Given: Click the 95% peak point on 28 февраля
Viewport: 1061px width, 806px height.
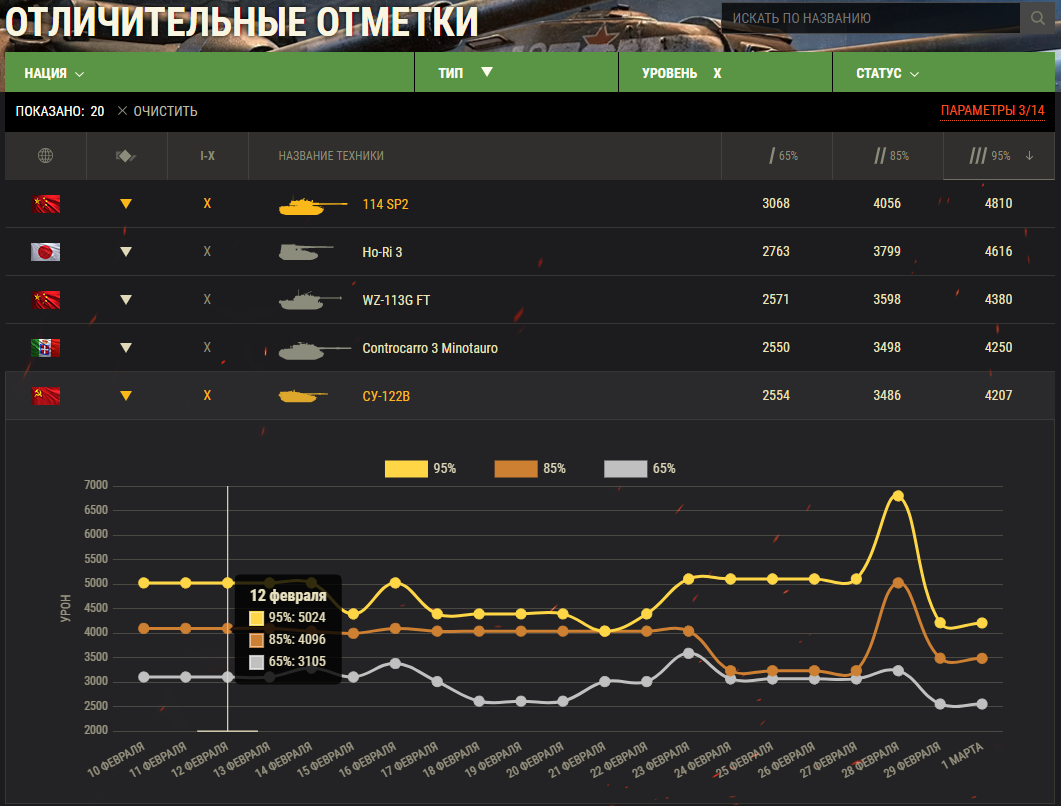Looking at the screenshot, I should pyautogui.click(x=898, y=495).
